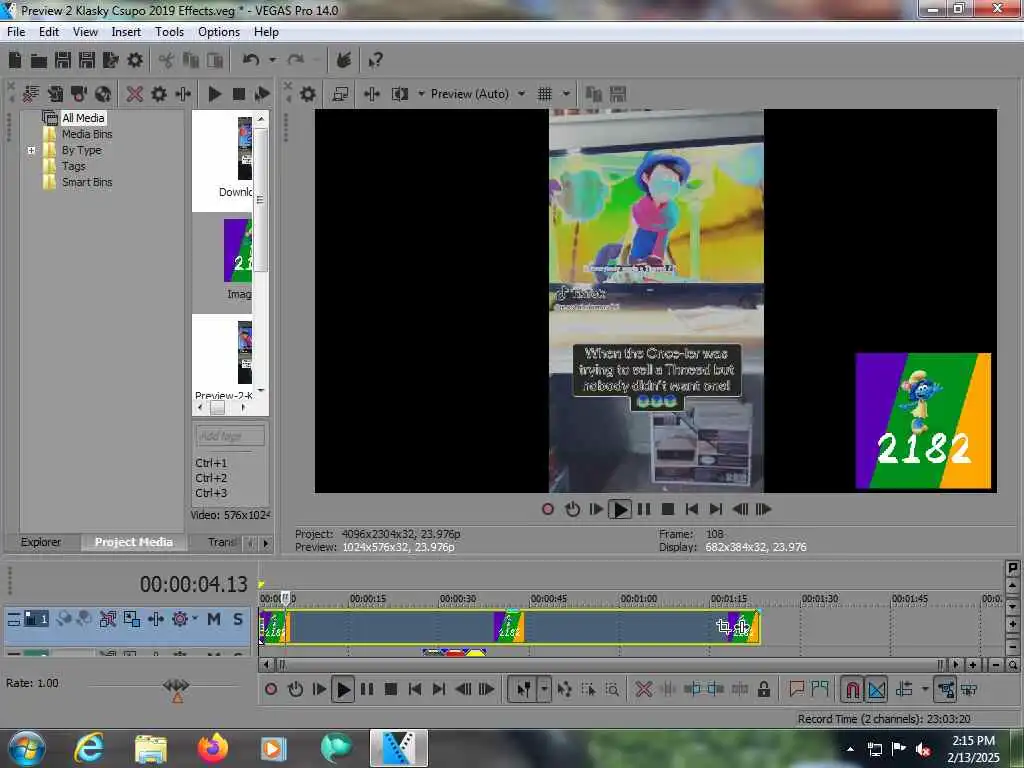This screenshot has height=768, width=1024.
Task: Pause playback in timeline transport bar
Action: tap(367, 689)
